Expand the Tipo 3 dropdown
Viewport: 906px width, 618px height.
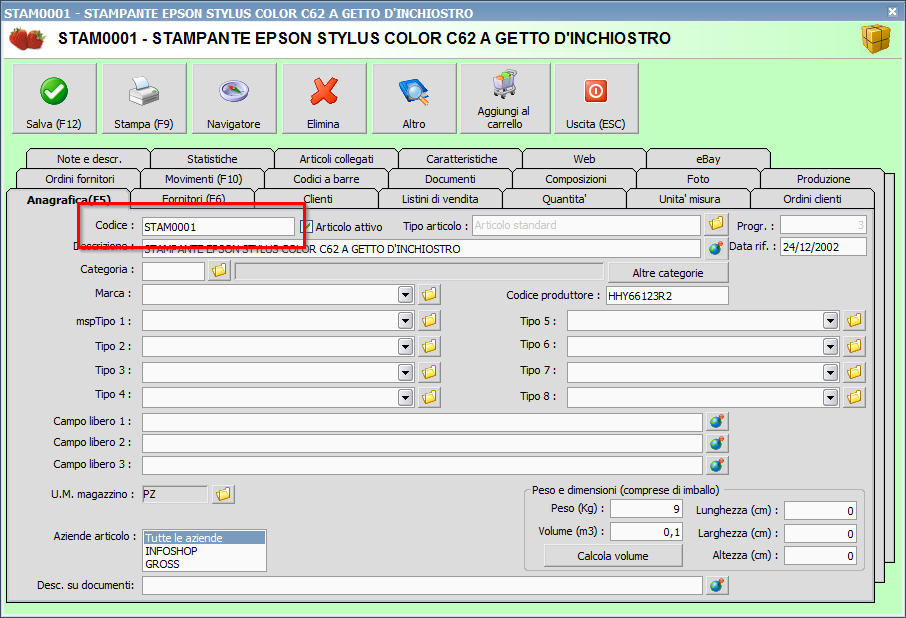tap(406, 372)
